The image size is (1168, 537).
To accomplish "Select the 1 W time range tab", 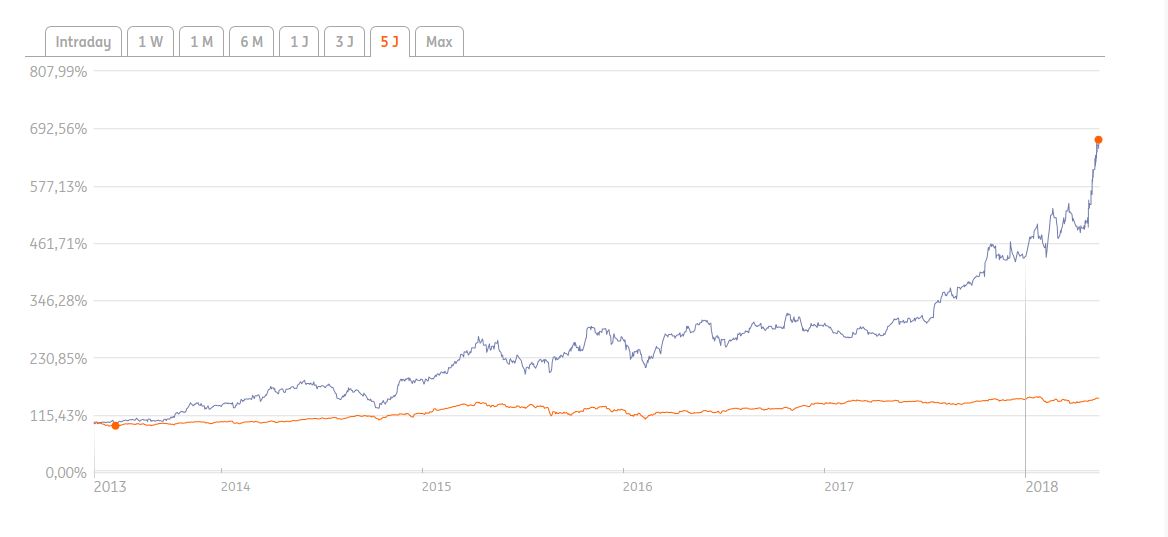I will pos(150,42).
